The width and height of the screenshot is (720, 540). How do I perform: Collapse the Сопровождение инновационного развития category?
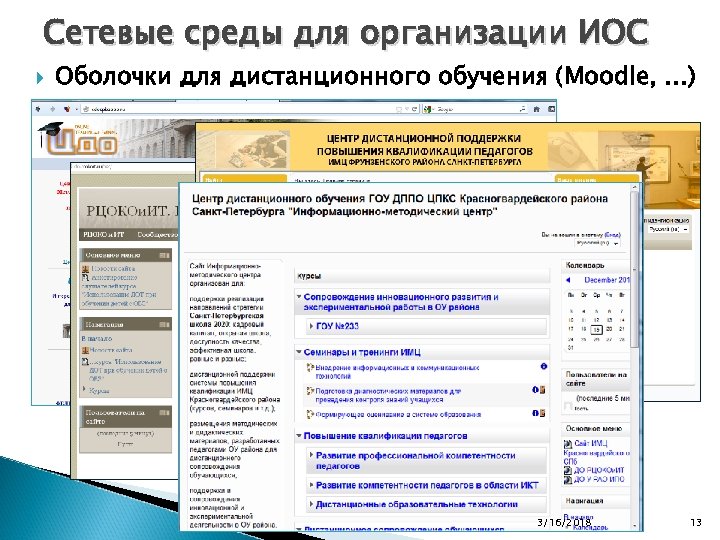(x=299, y=297)
